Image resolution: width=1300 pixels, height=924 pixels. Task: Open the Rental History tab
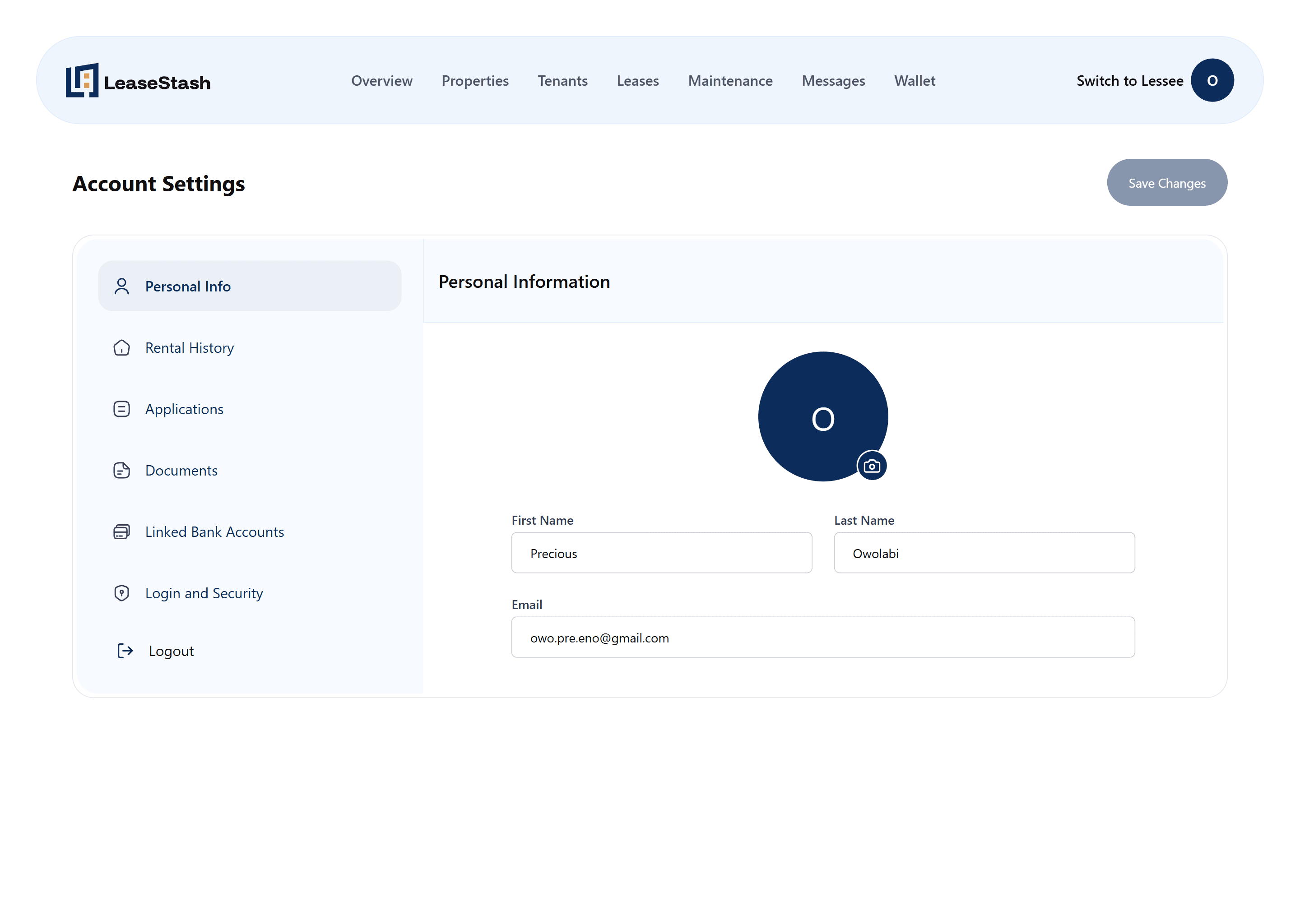point(249,348)
